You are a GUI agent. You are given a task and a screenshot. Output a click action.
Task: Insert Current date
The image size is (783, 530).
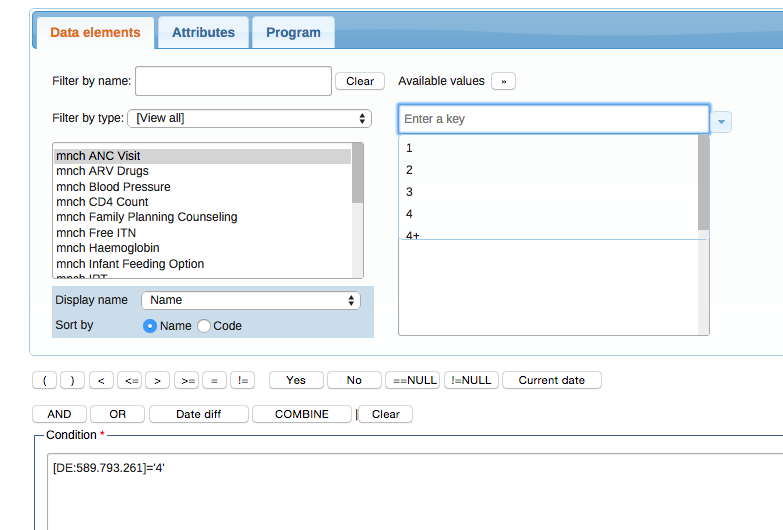click(x=552, y=380)
